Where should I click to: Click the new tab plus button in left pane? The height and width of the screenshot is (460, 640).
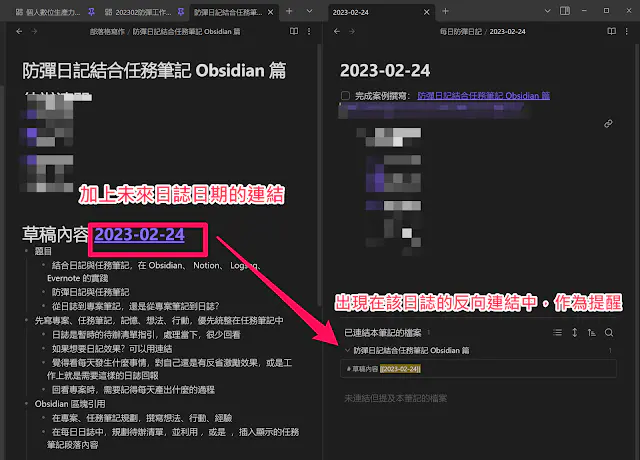click(289, 11)
